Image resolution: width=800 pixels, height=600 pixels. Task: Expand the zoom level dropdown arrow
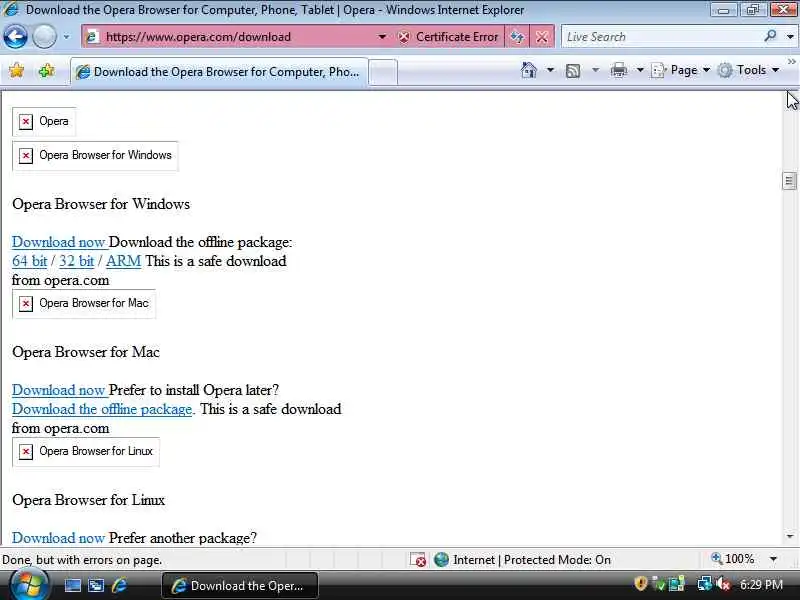pos(773,559)
